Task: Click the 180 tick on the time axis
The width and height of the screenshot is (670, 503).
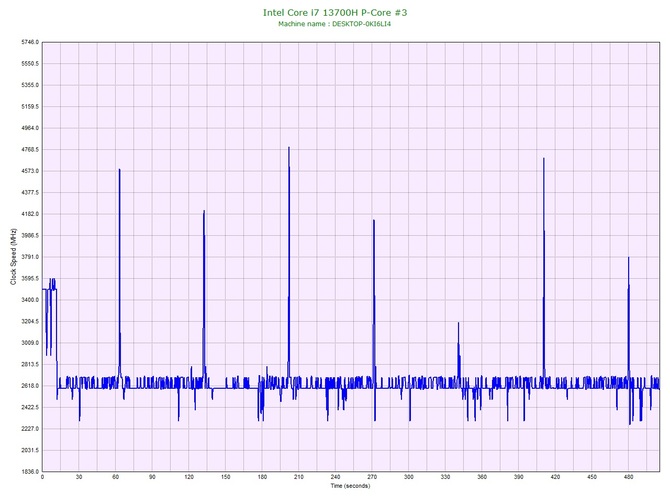Action: [262, 477]
